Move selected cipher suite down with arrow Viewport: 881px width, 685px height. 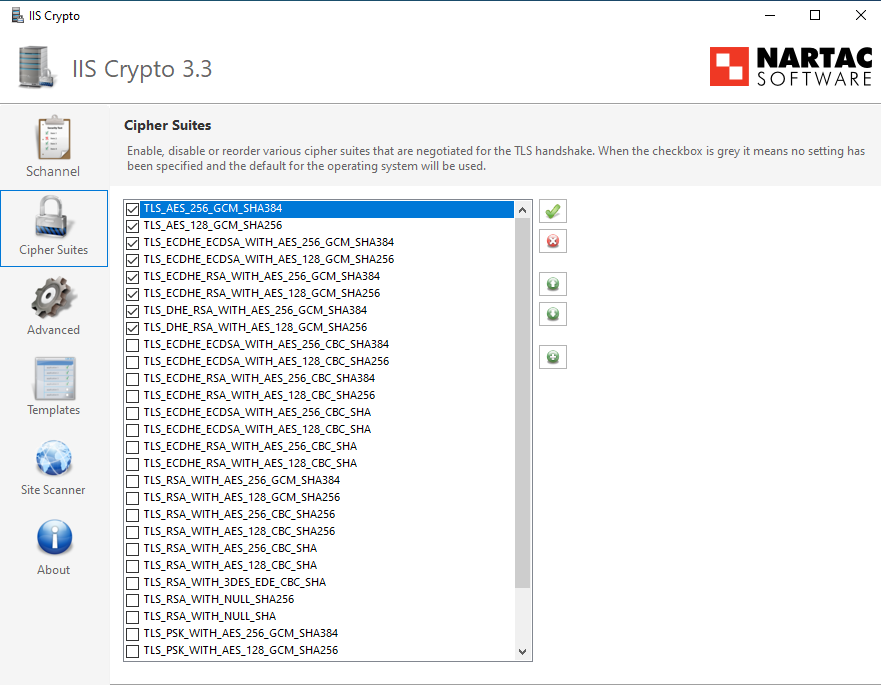pyautogui.click(x=552, y=314)
